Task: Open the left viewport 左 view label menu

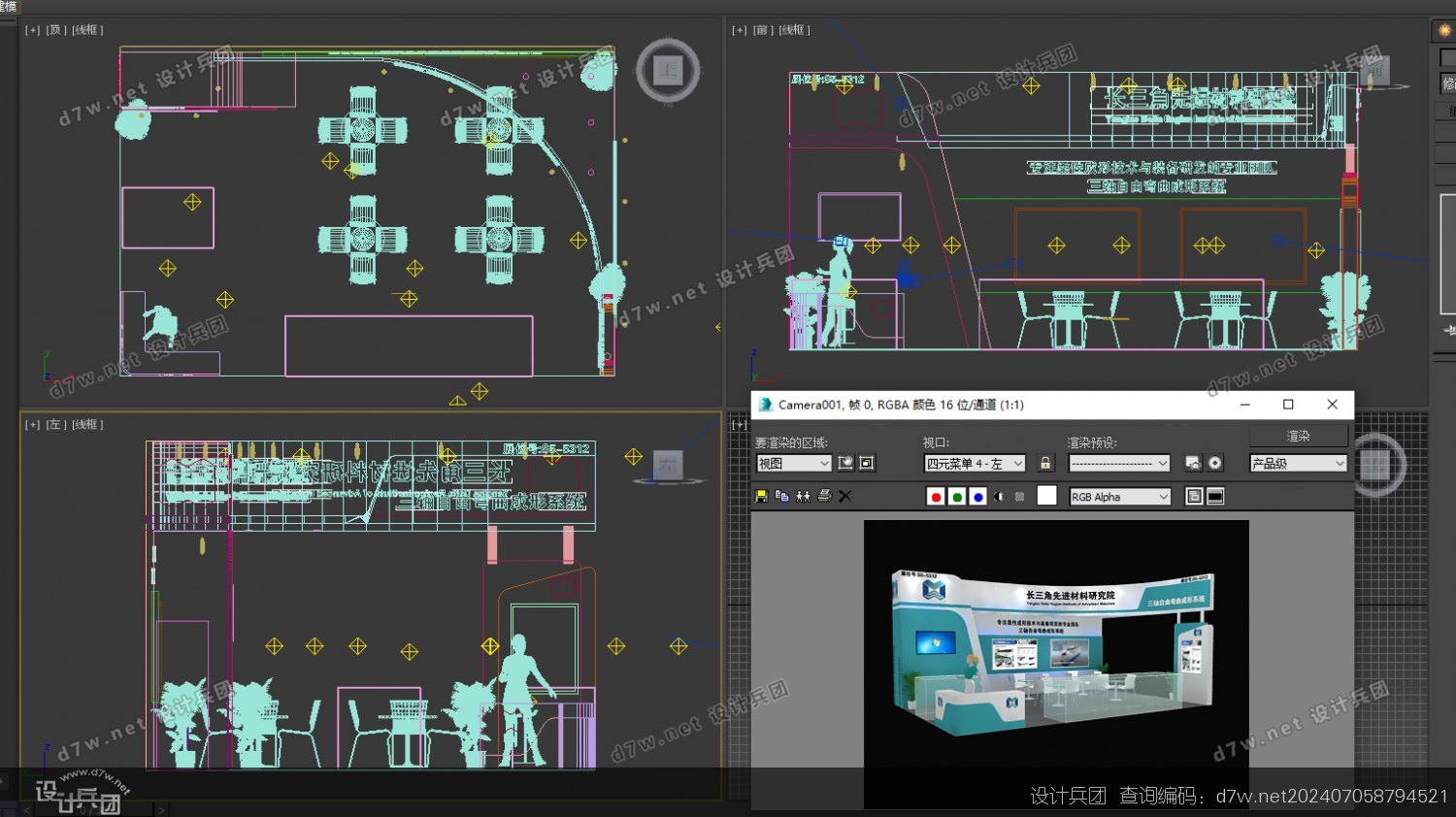Action: tap(56, 424)
